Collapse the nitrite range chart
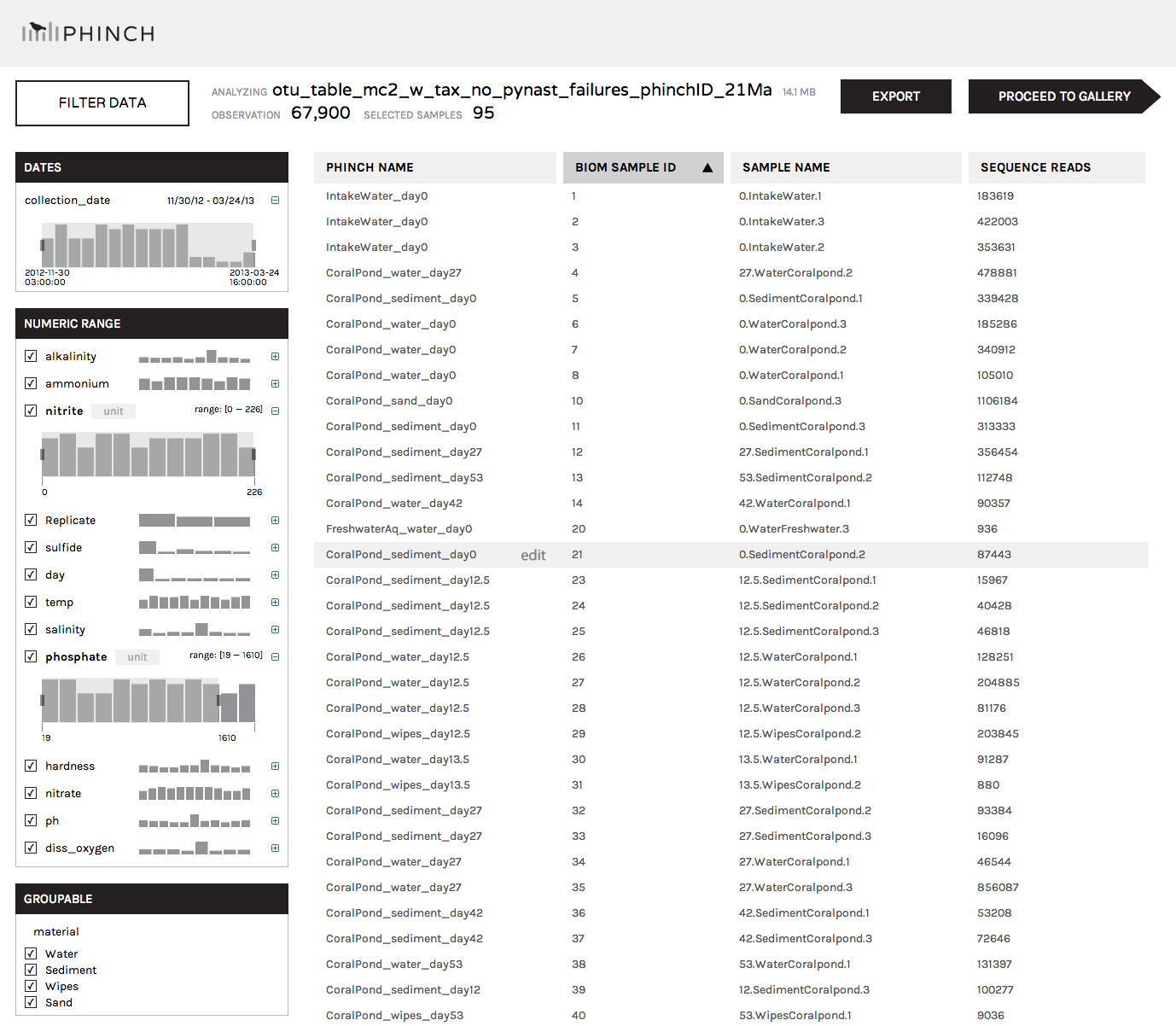Screen dimensions: 1176x1026 (x=275, y=411)
